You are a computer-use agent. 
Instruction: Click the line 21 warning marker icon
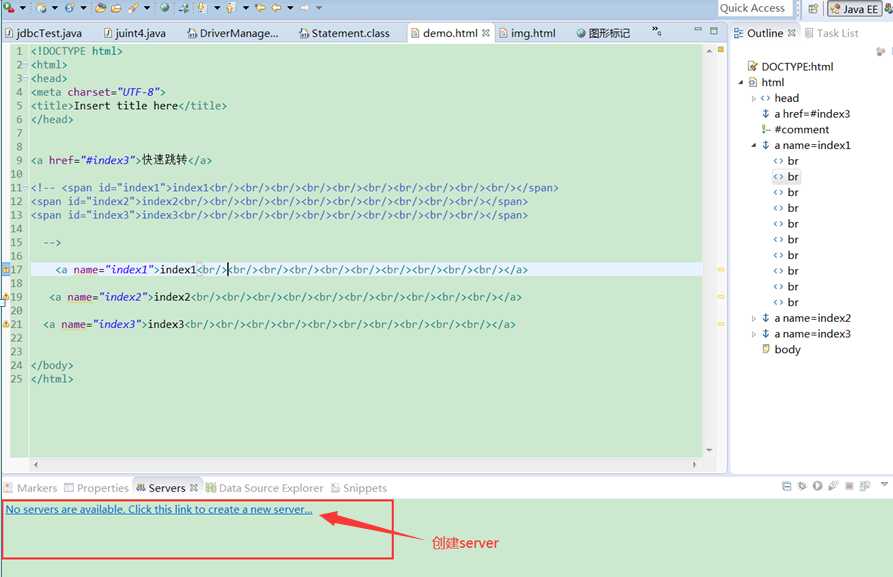(x=6, y=324)
